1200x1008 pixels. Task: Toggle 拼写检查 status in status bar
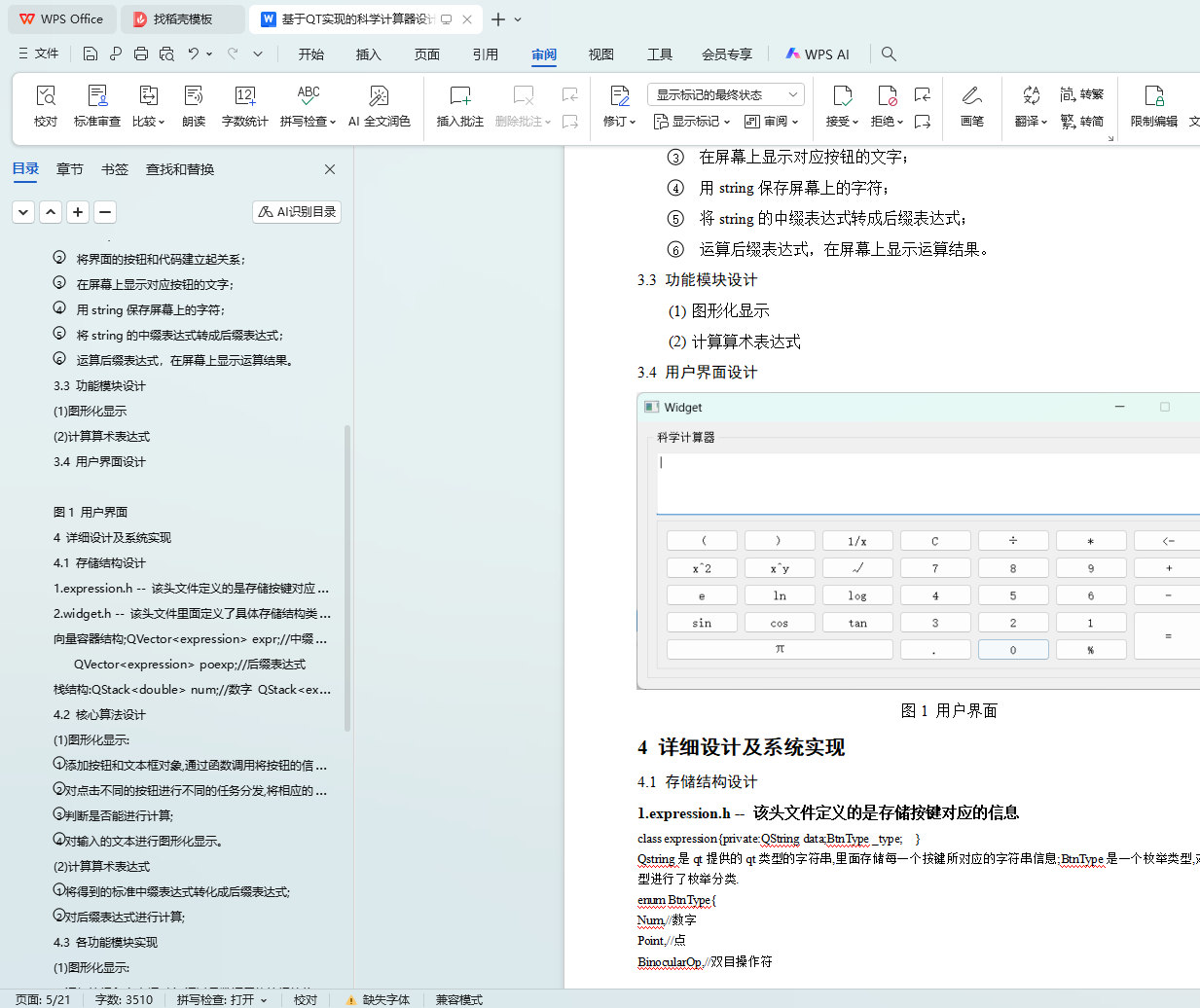click(x=221, y=999)
